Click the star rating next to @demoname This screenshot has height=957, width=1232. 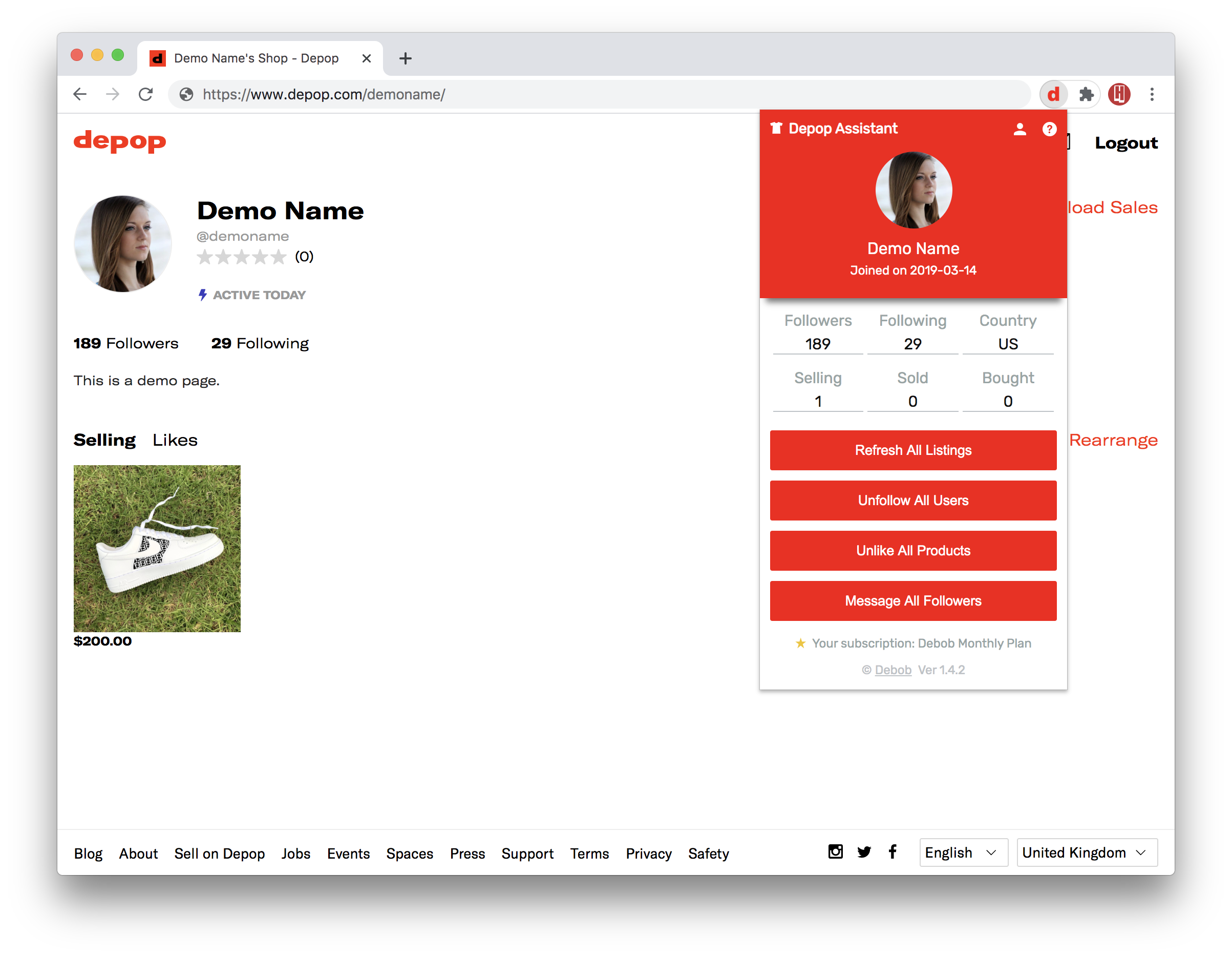click(242, 257)
